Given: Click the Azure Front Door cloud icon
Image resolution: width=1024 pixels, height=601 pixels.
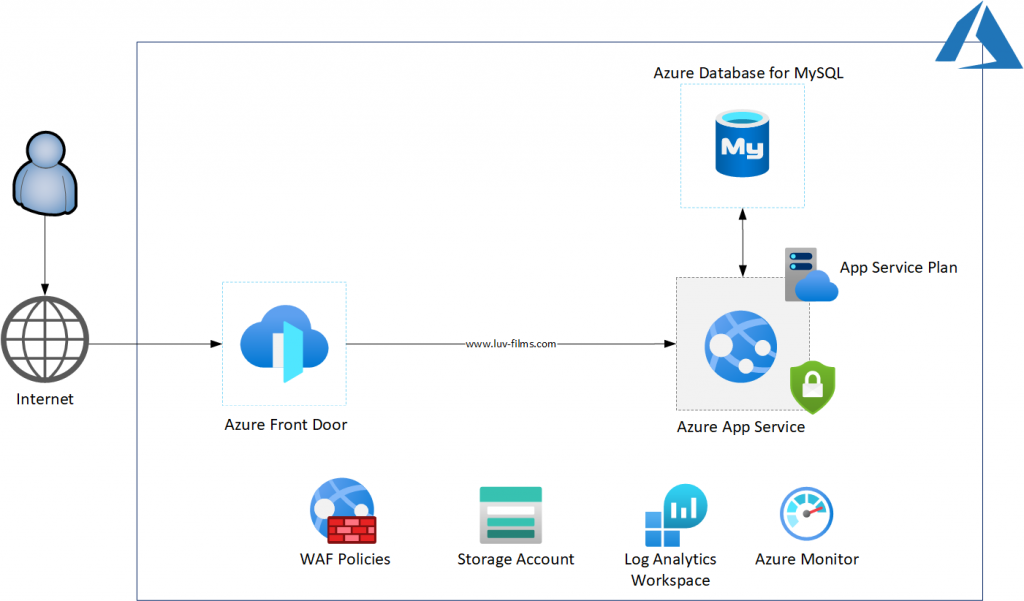Looking at the screenshot, I should click(x=284, y=344).
